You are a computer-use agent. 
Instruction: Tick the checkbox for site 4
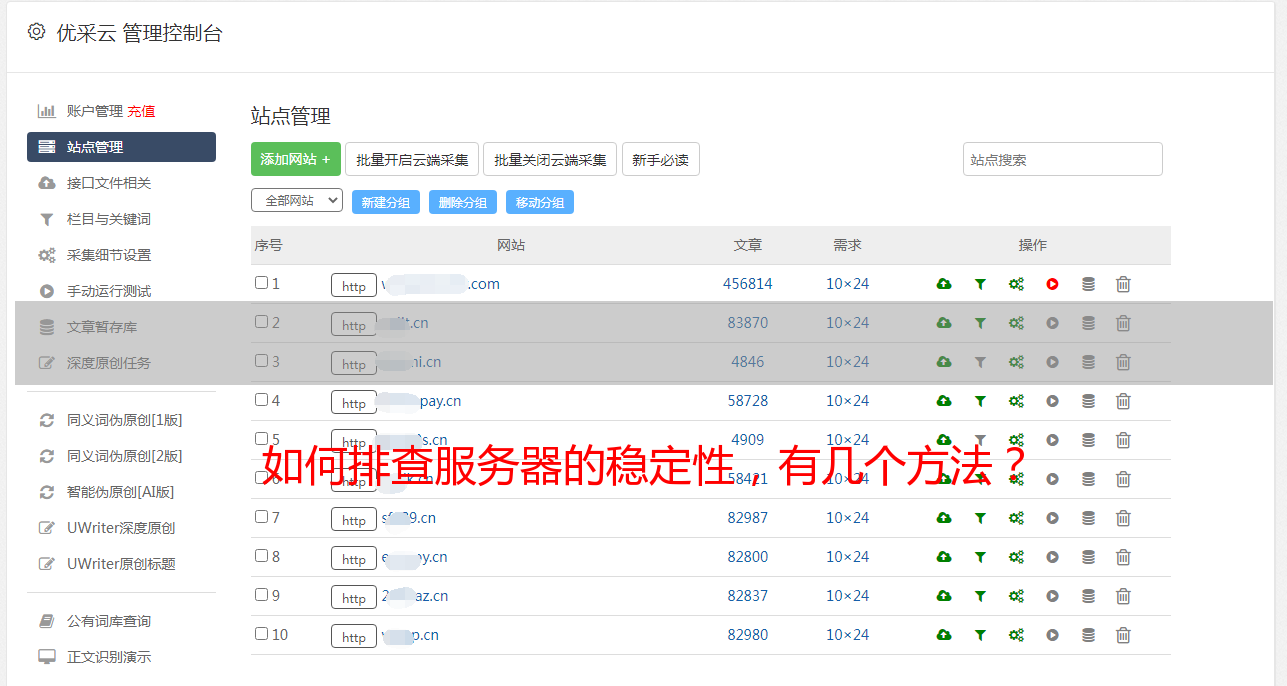pos(261,400)
